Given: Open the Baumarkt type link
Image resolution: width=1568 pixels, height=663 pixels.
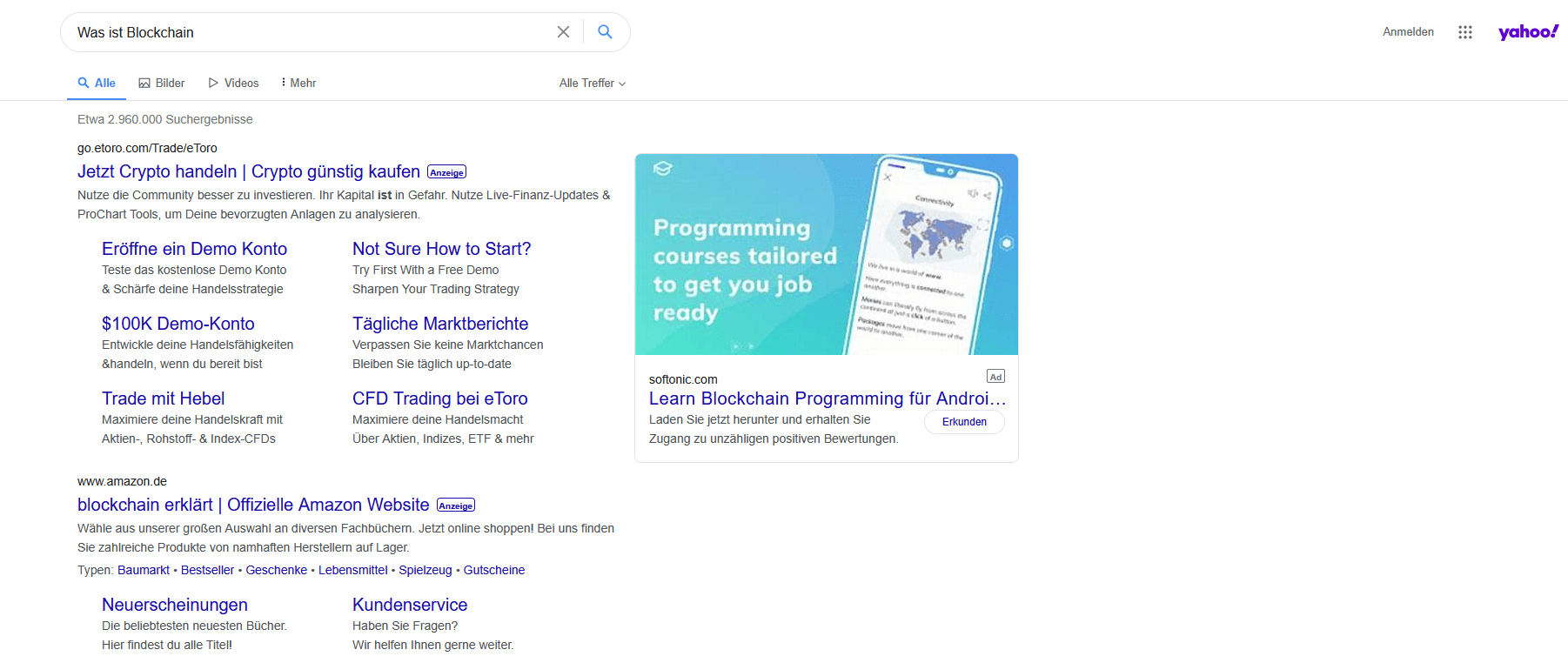Looking at the screenshot, I should click(144, 570).
